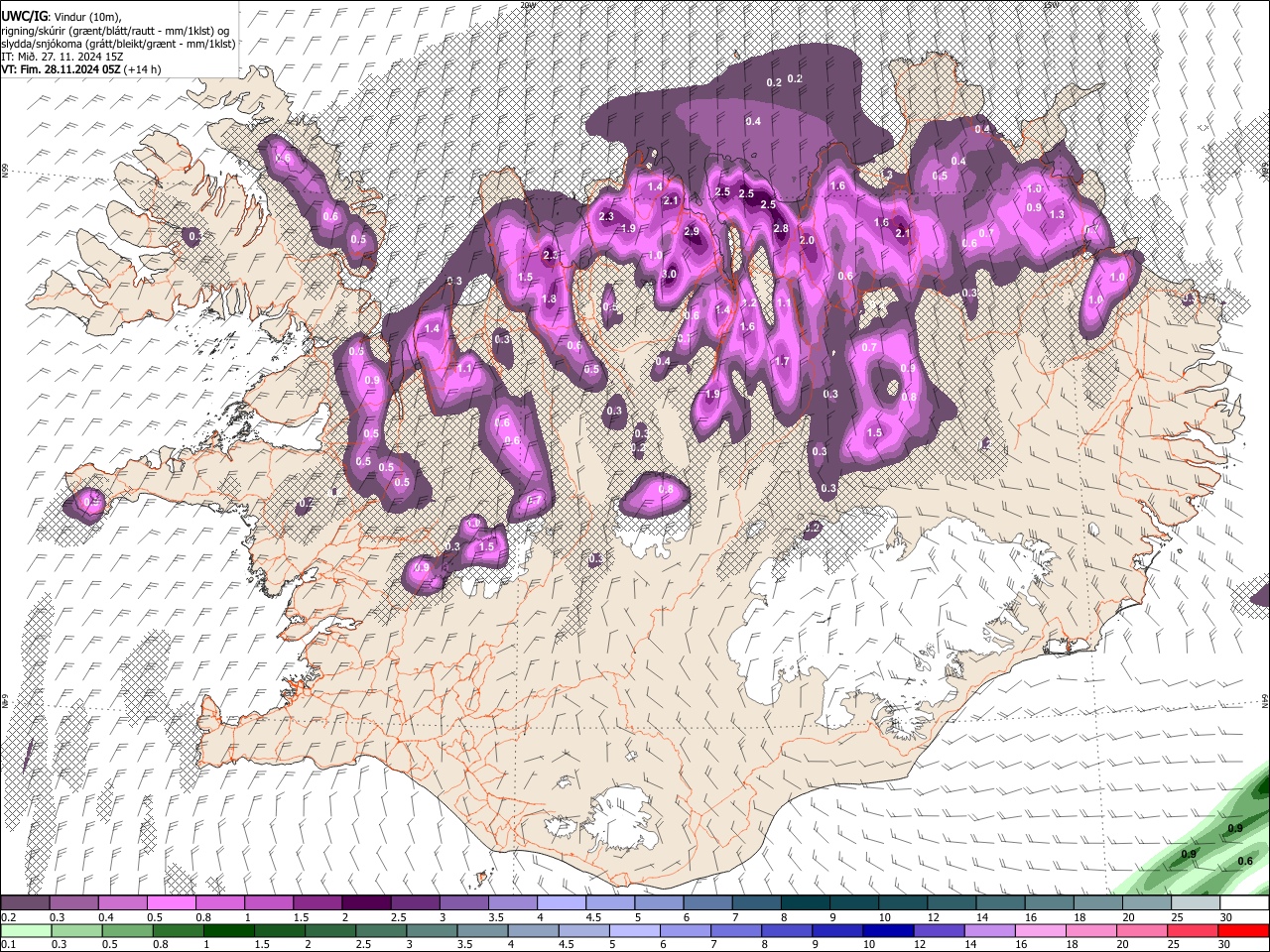Click the 3.0 snowfall value on the map

tap(669, 275)
